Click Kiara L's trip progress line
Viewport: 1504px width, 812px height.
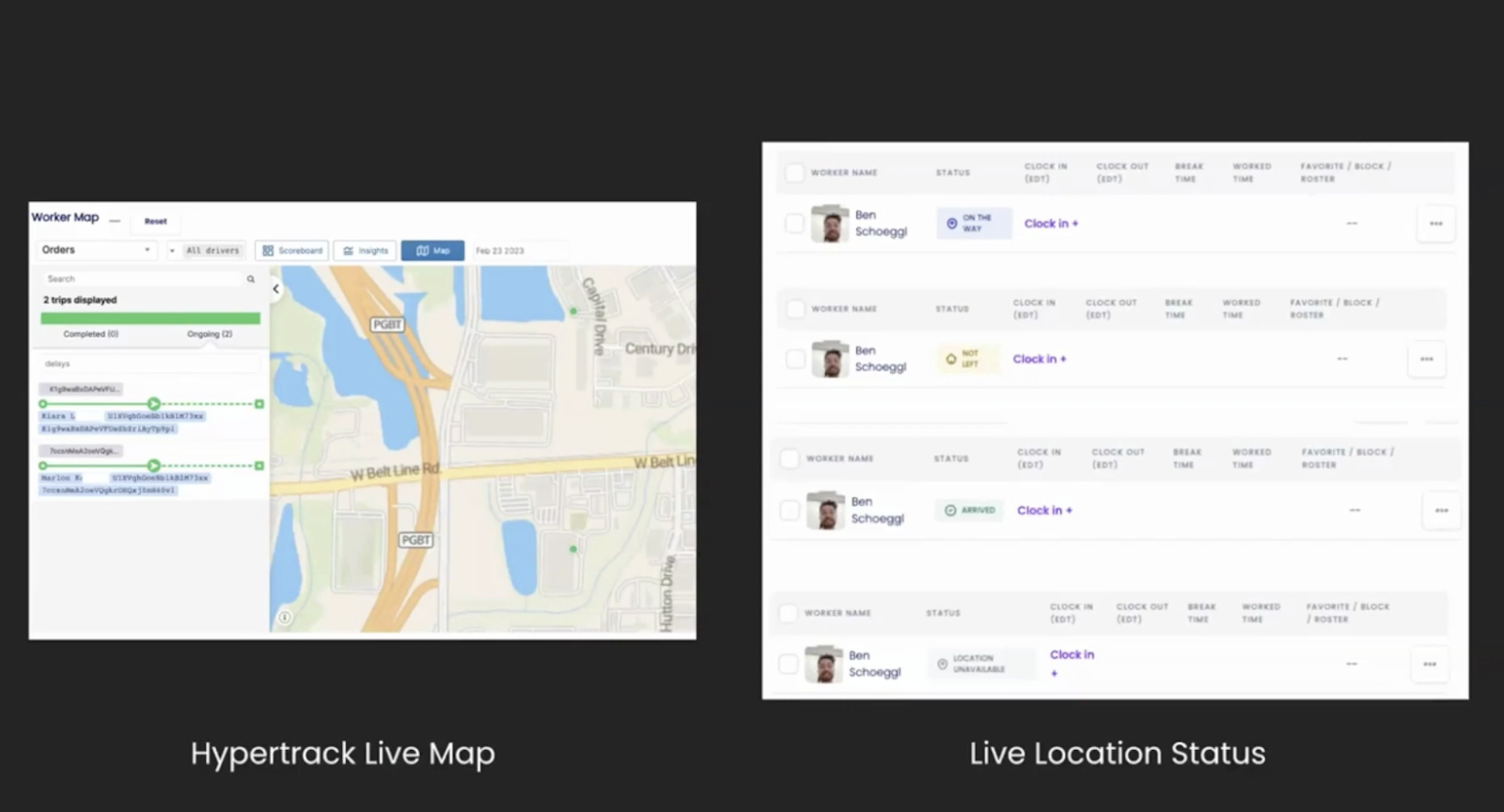[151, 404]
